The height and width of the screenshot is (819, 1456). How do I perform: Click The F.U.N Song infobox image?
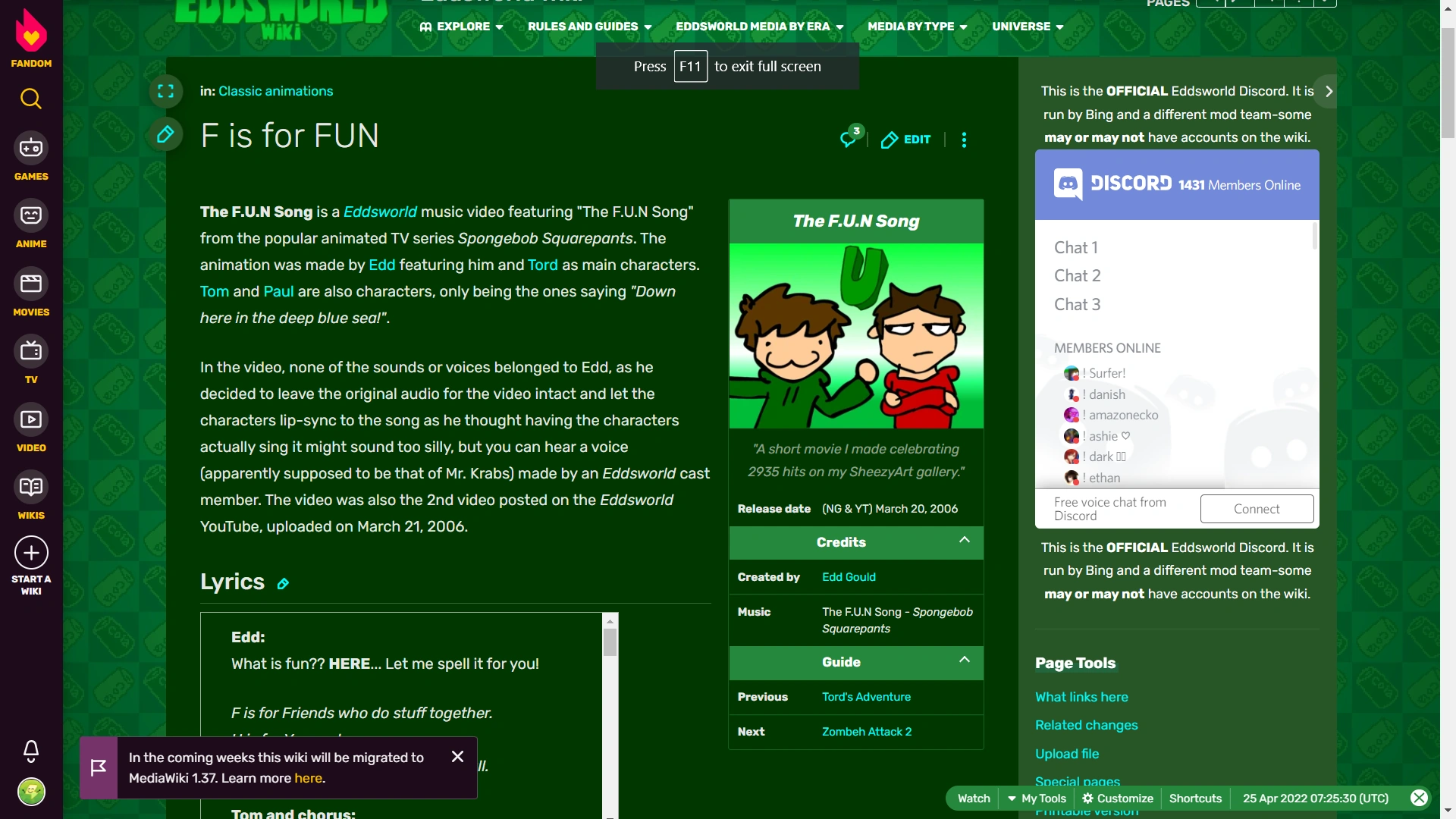[856, 336]
